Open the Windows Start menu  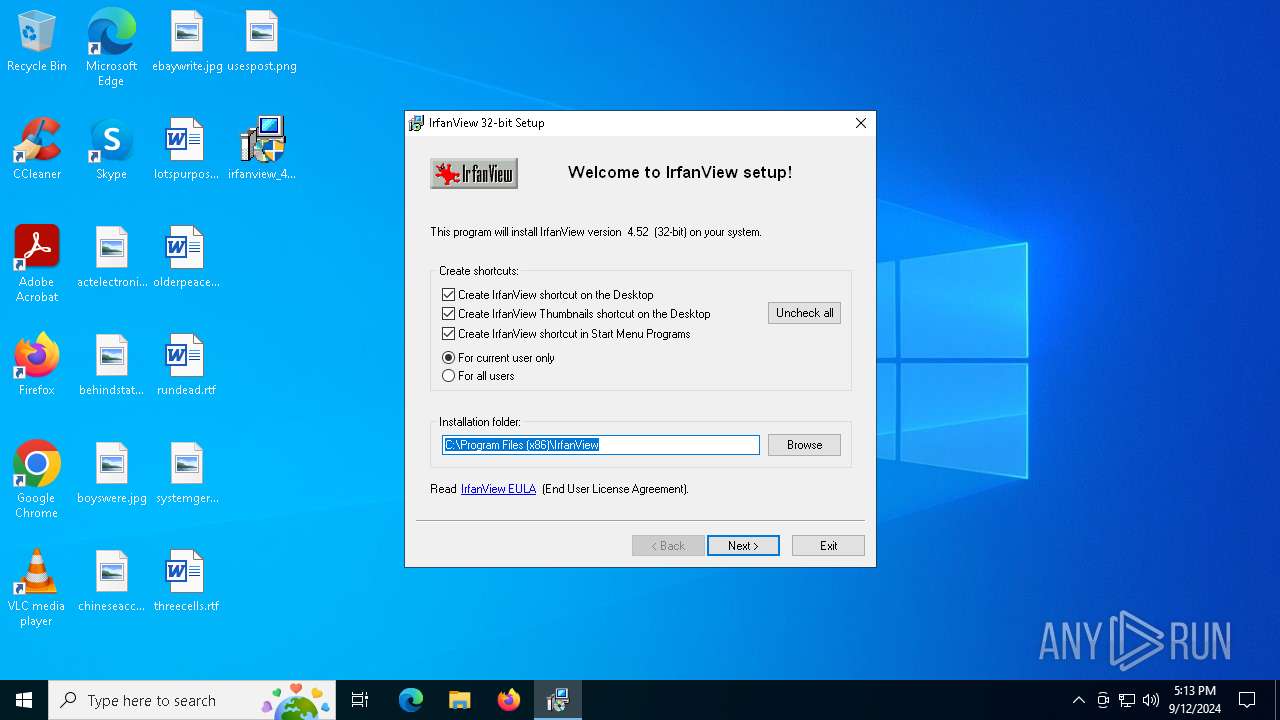pyautogui.click(x=24, y=700)
